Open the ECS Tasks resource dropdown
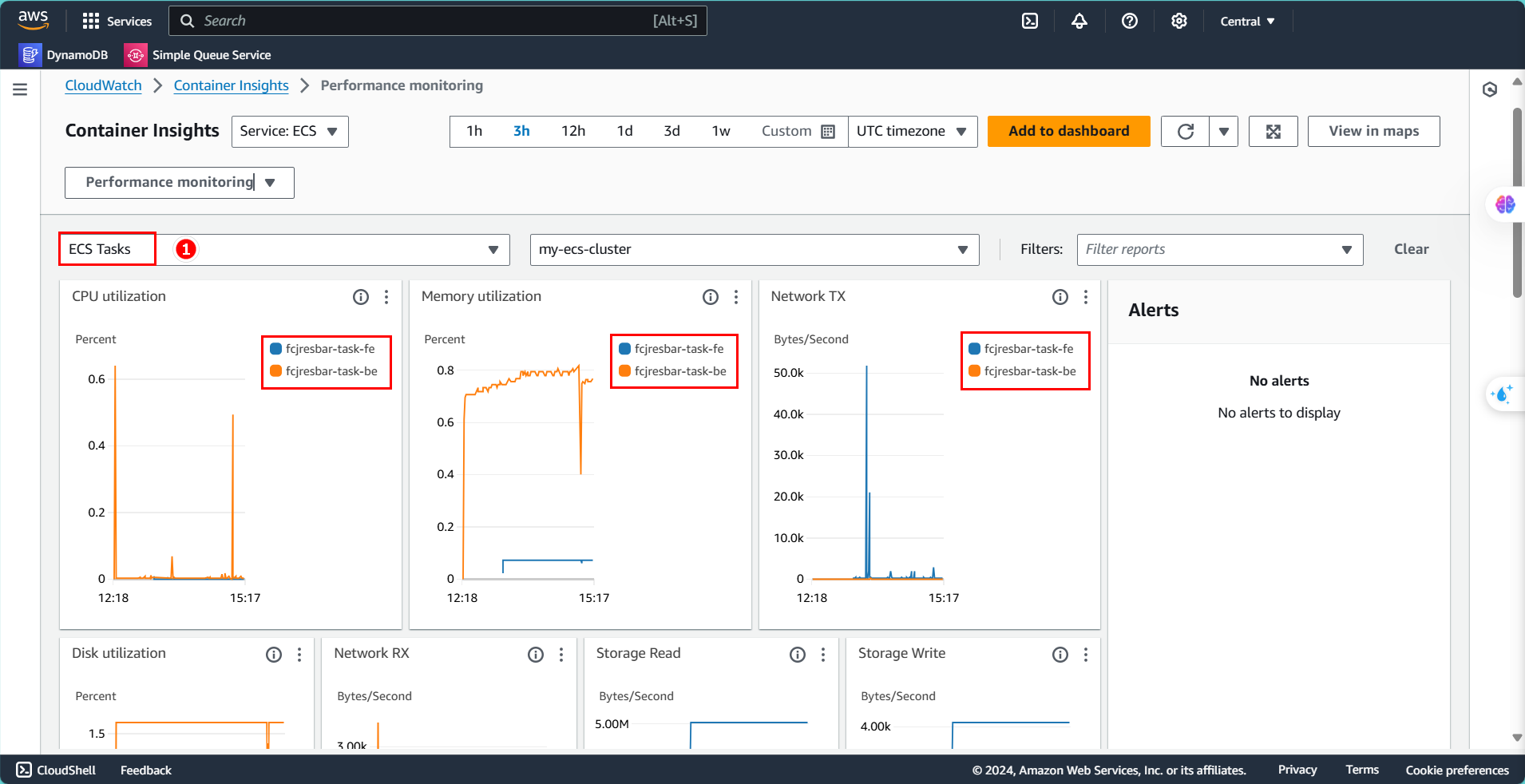The width and height of the screenshot is (1525, 784). pos(285,249)
